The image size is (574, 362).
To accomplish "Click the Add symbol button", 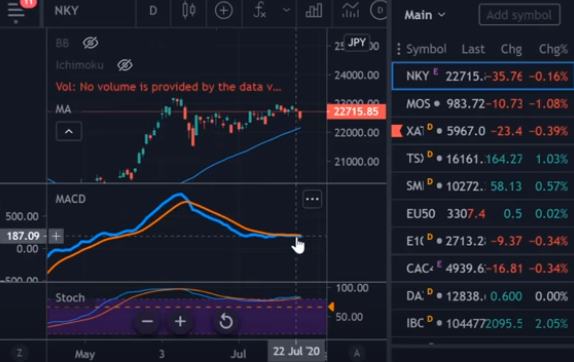I will point(519,15).
